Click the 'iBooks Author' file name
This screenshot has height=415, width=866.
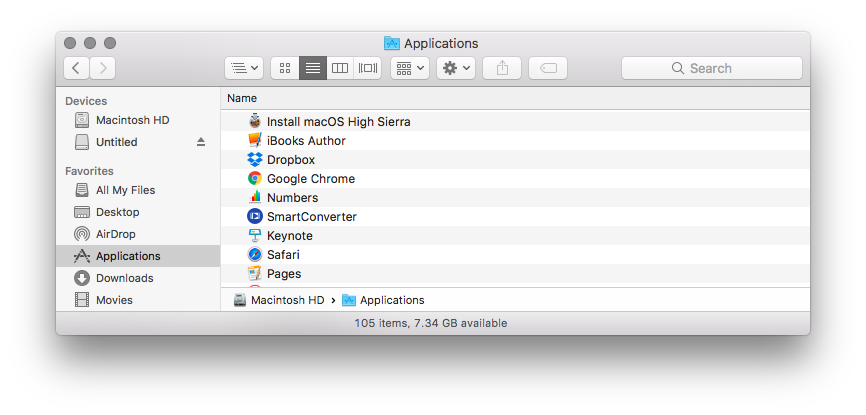point(306,141)
